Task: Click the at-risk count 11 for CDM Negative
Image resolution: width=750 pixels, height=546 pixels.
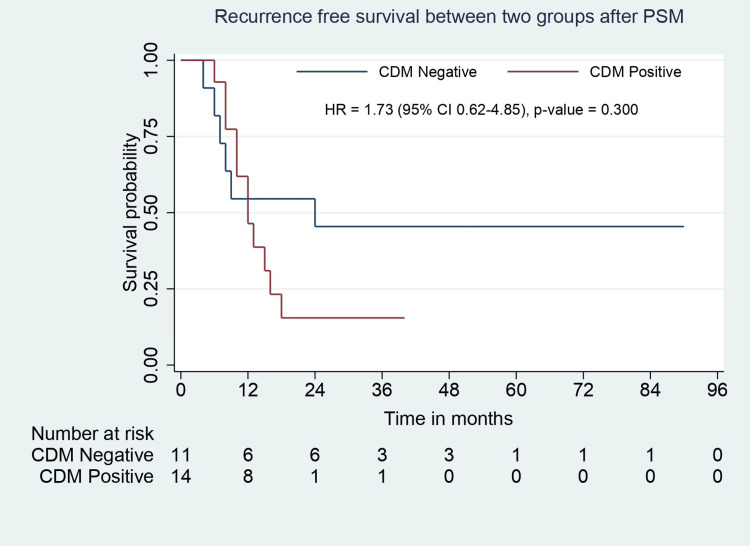Action: 181,455
